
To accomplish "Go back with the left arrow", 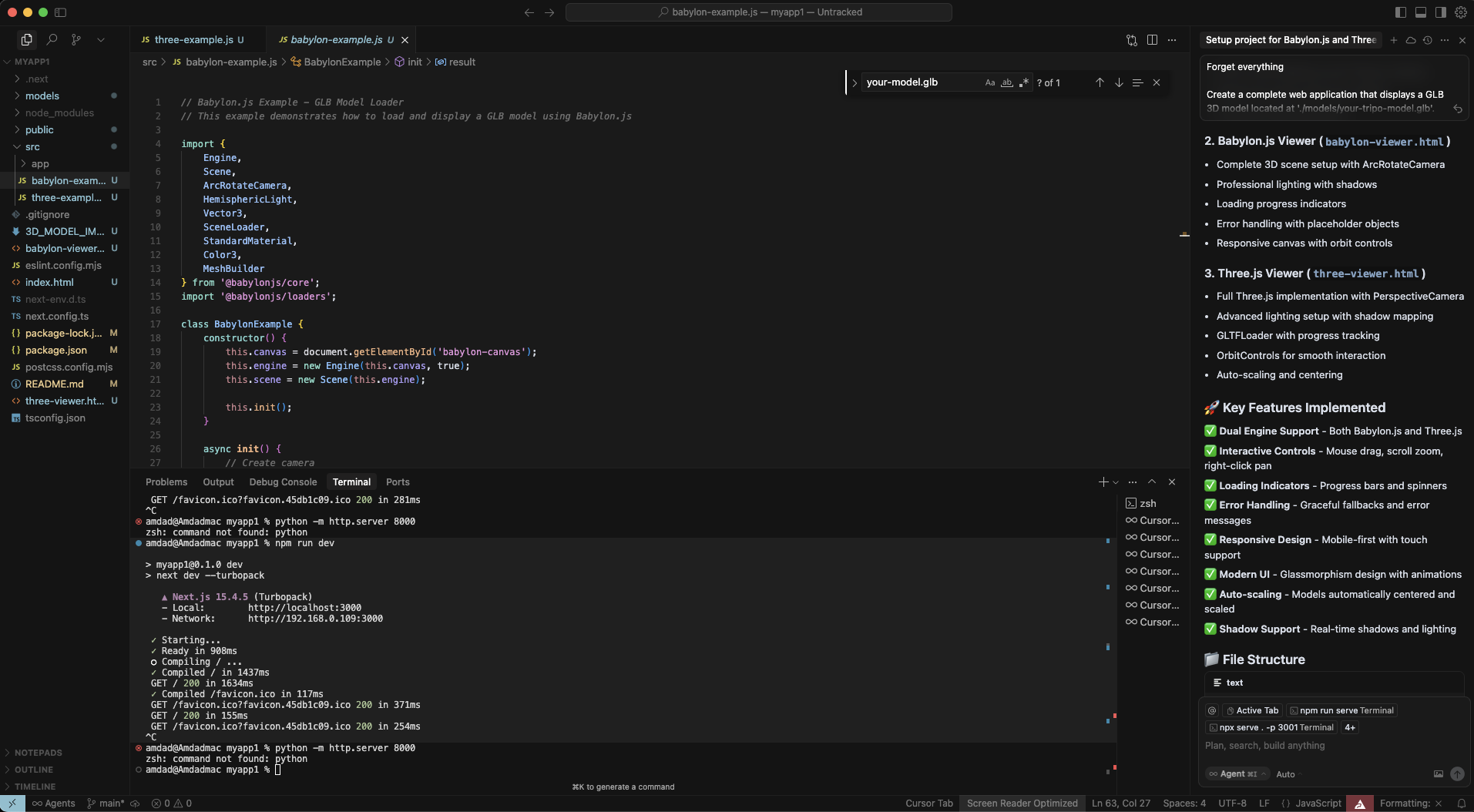I will [529, 12].
